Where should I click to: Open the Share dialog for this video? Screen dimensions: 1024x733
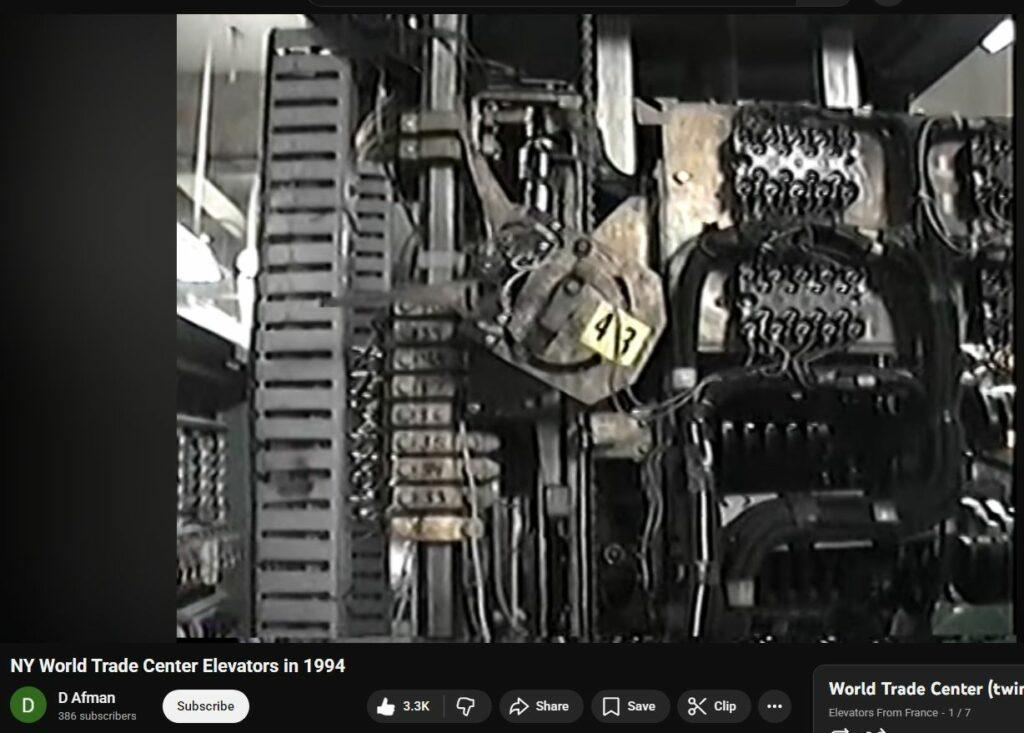tap(539, 706)
